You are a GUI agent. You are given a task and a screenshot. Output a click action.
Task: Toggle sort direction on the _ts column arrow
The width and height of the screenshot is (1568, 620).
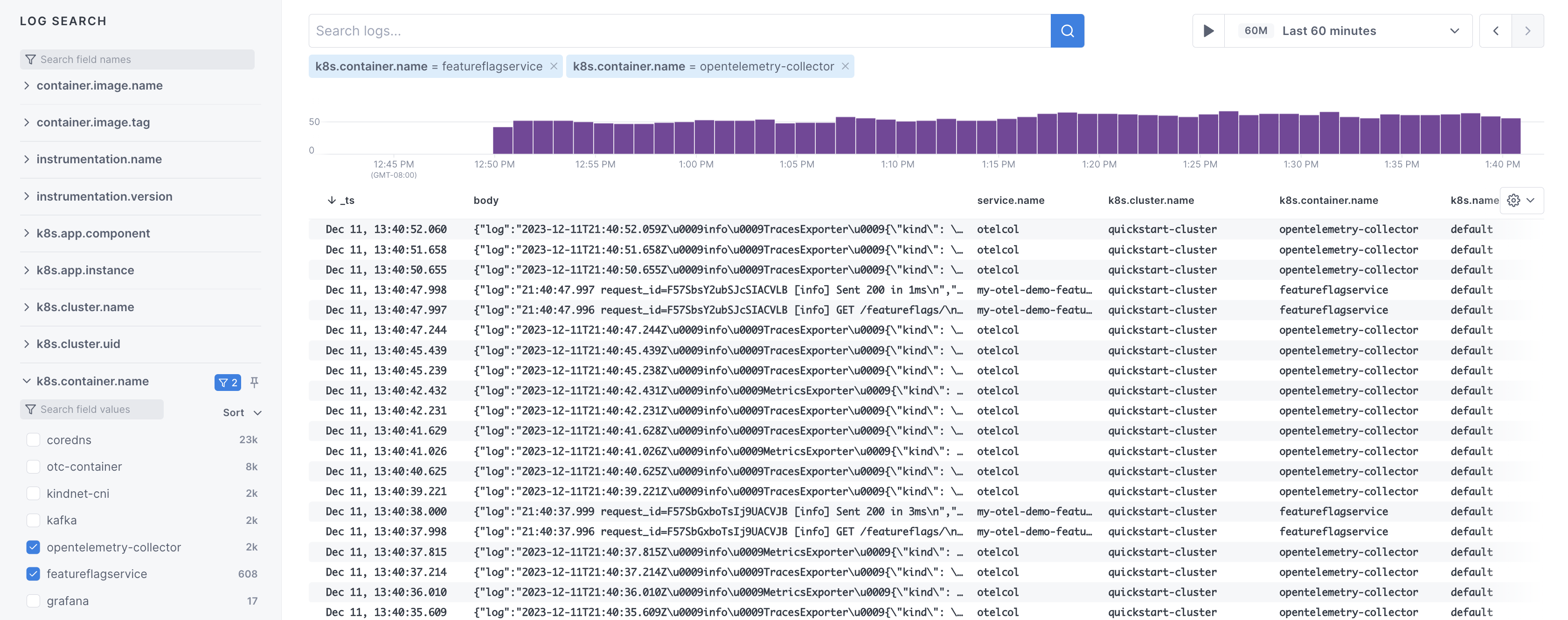[x=331, y=200]
